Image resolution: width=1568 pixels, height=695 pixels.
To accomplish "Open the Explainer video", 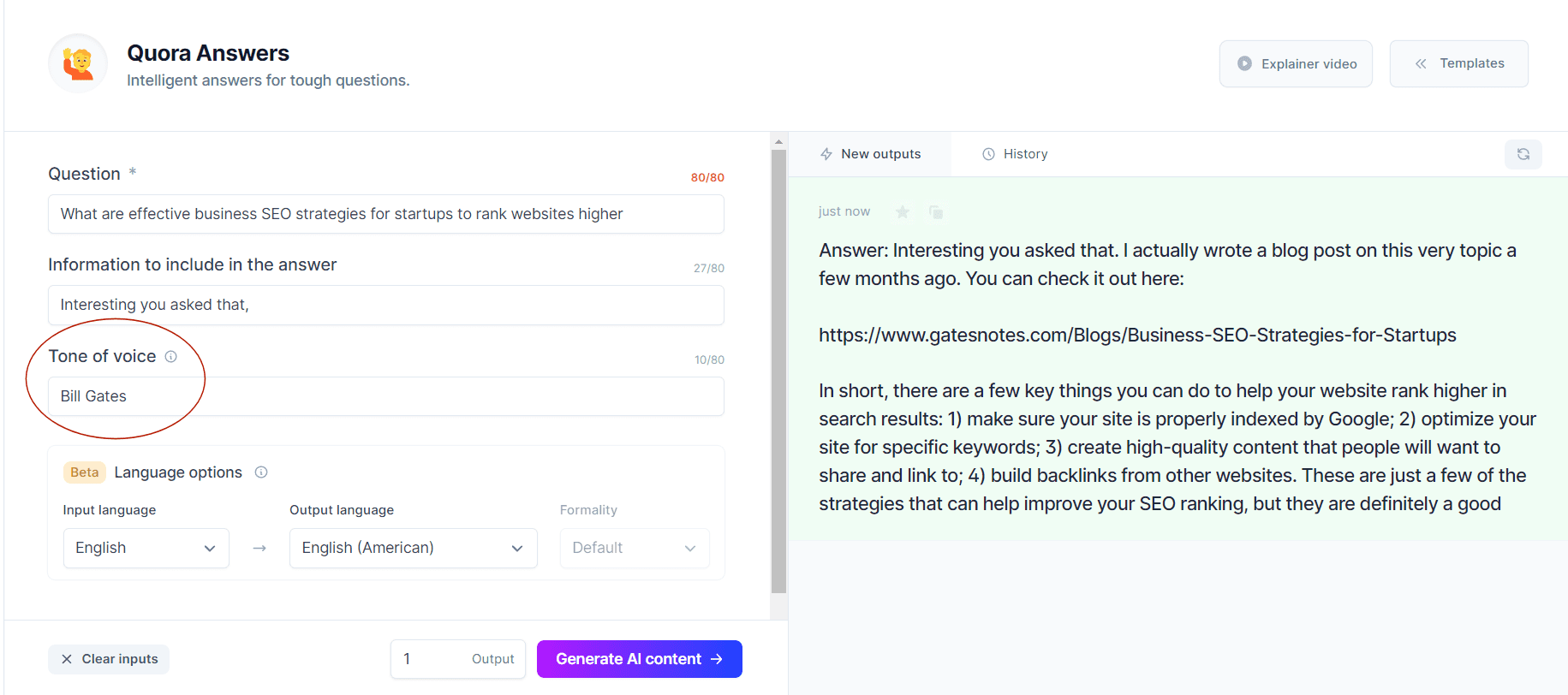I will 1296,63.
